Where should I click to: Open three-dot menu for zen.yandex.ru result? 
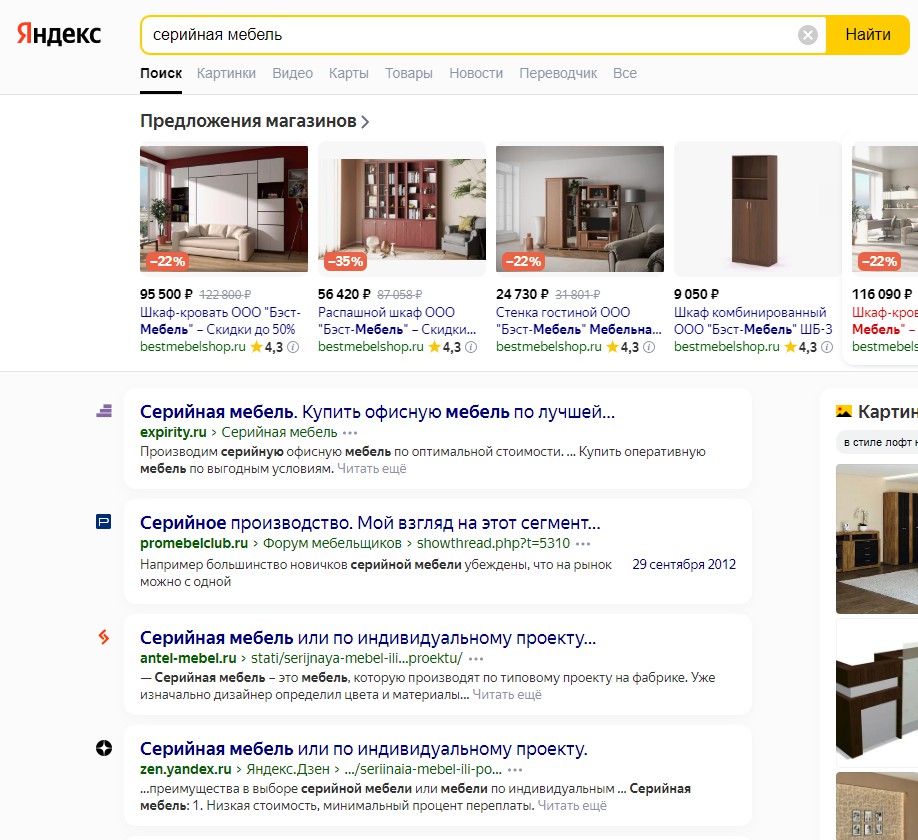coord(515,770)
